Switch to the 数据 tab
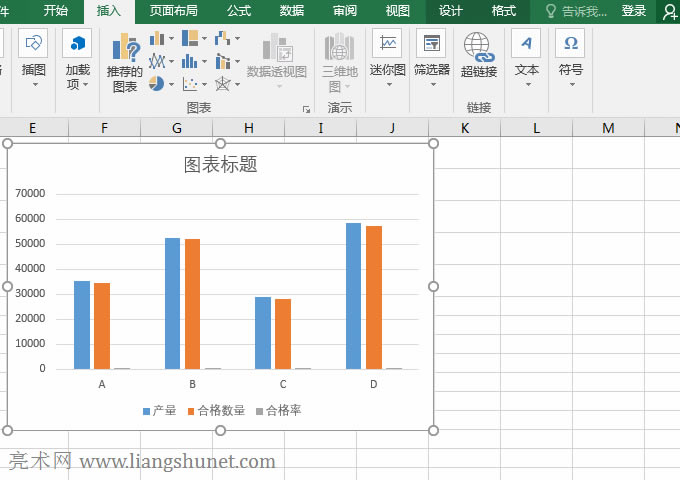Viewport: 680px width, 480px height. (x=291, y=10)
